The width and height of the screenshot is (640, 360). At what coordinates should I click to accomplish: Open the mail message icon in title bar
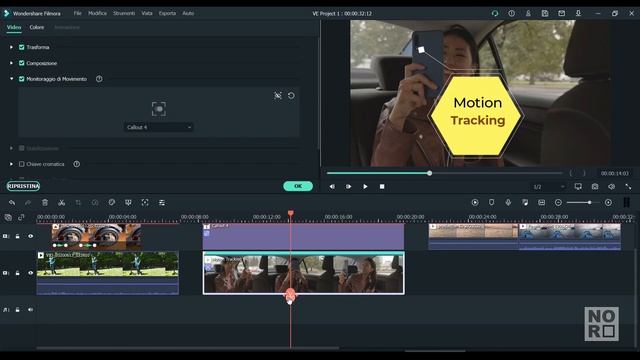[x=562, y=13]
